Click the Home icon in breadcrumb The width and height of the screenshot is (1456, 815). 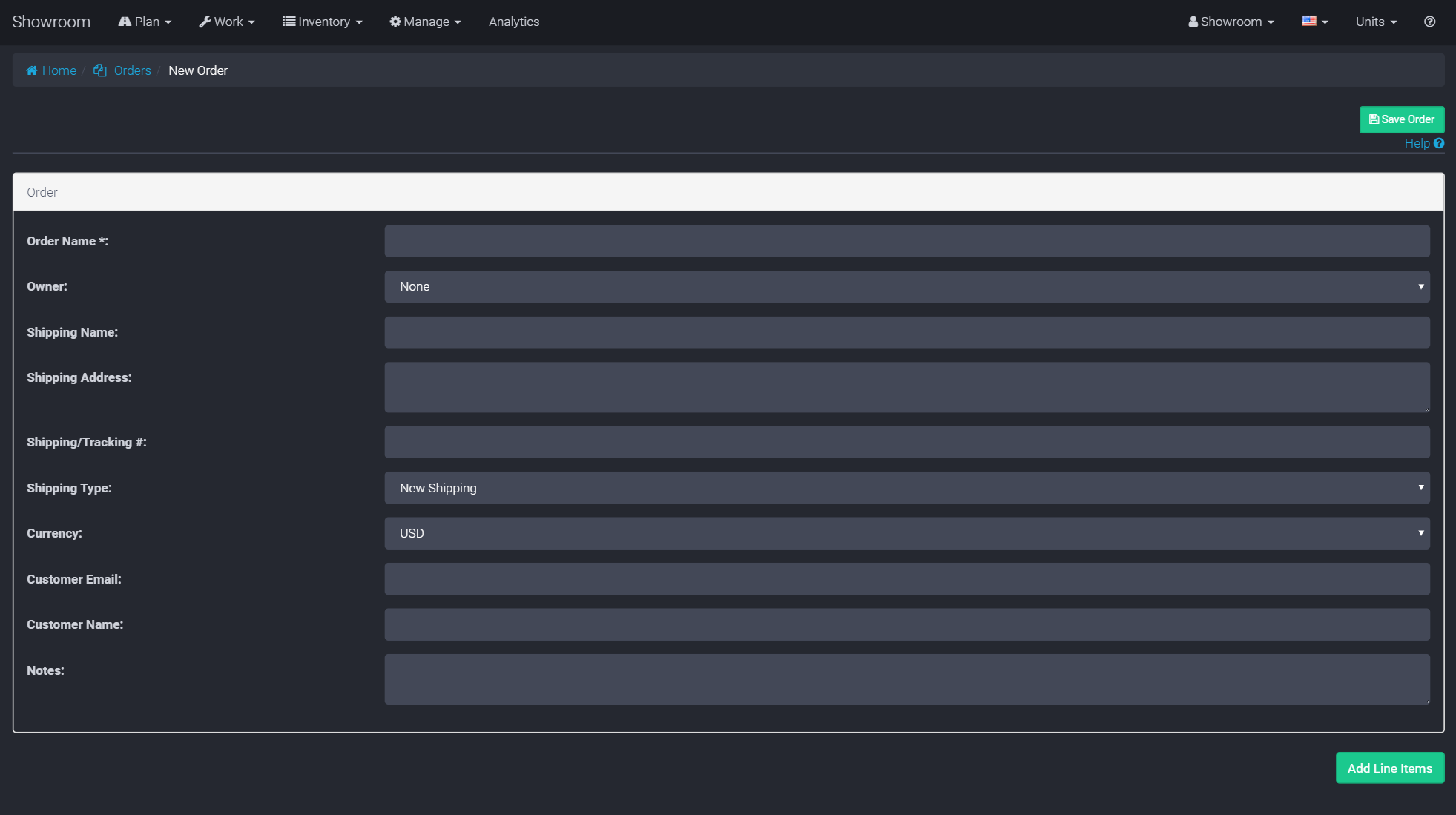32,70
